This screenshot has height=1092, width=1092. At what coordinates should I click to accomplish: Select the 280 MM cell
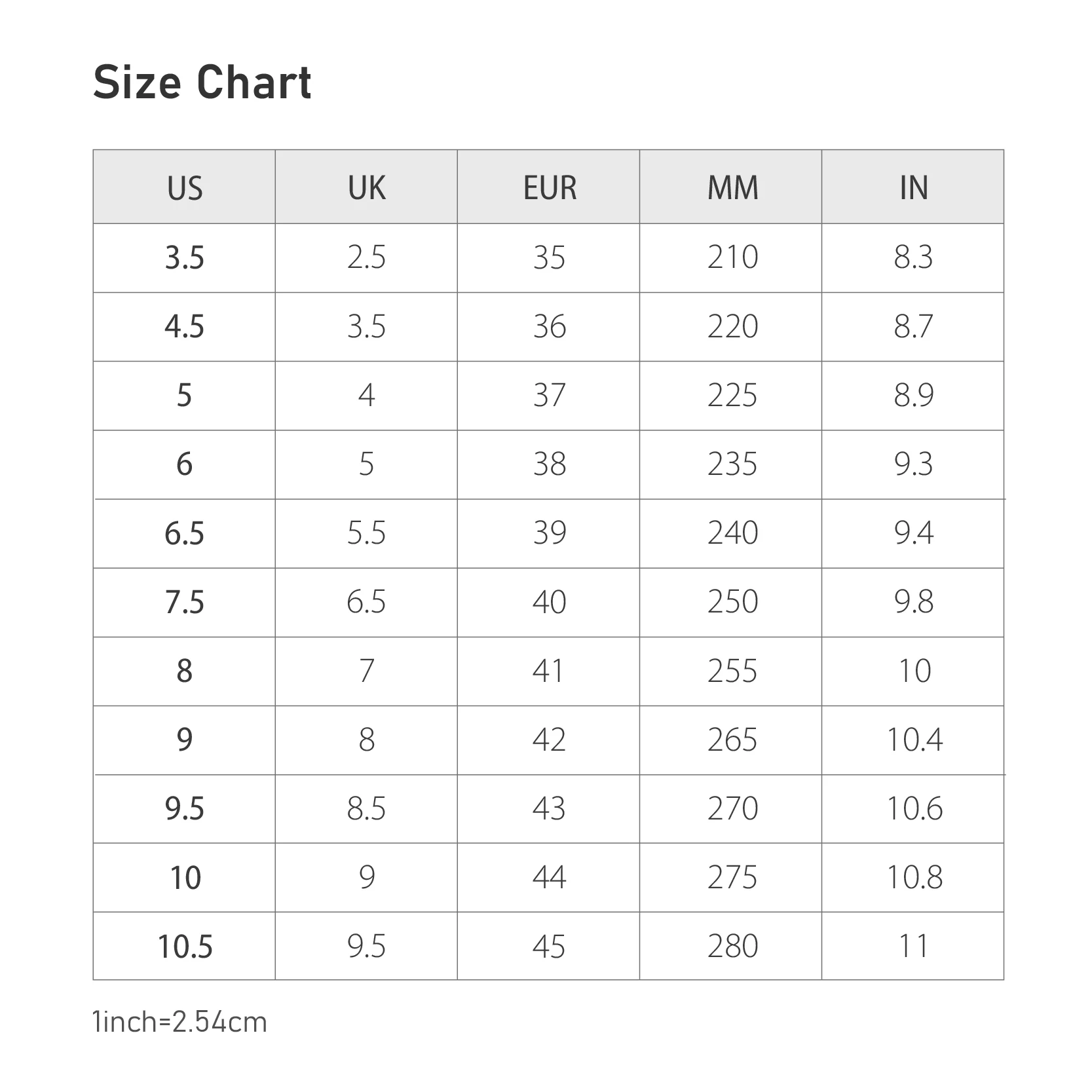732,947
